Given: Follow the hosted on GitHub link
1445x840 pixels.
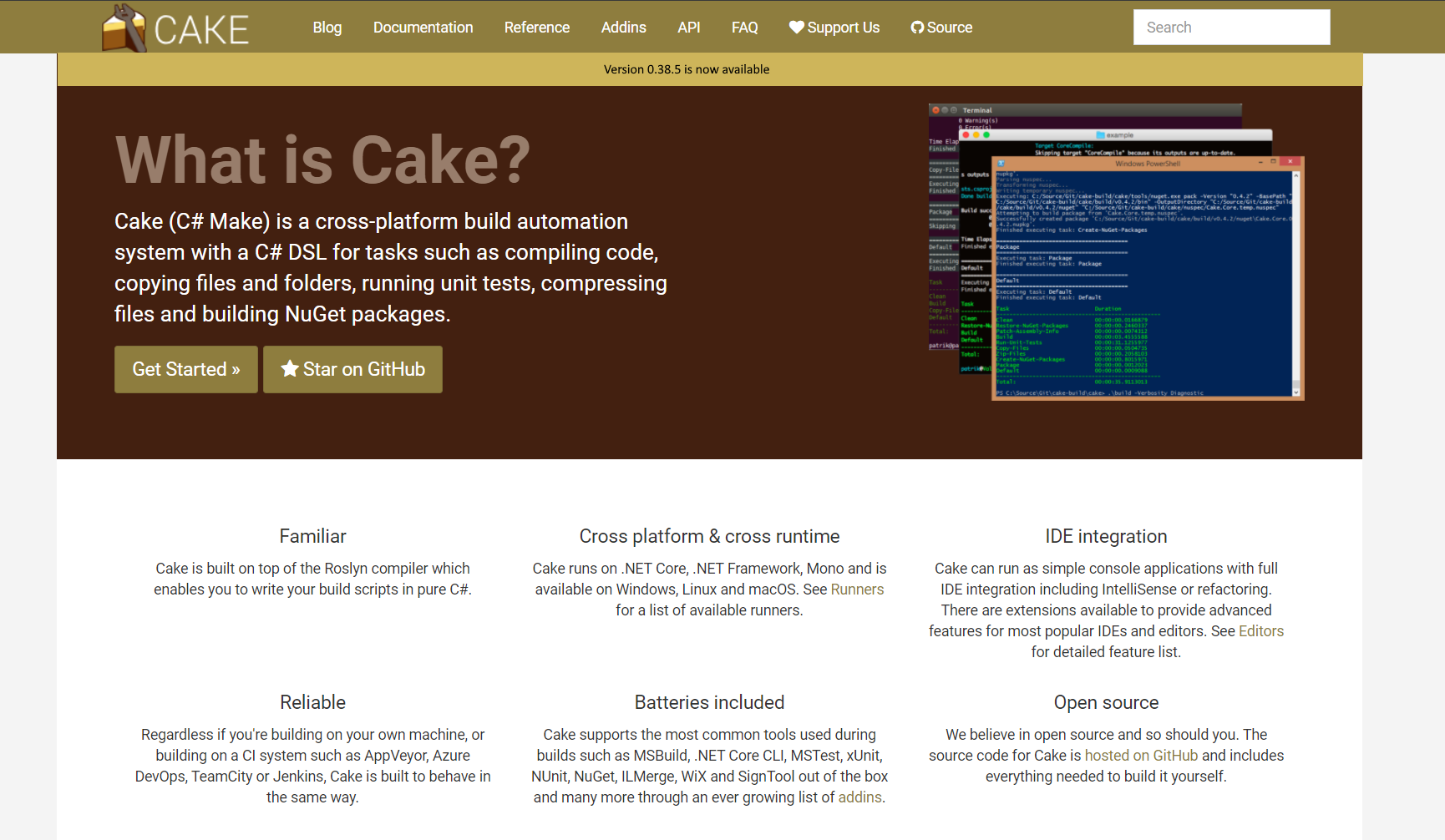Looking at the screenshot, I should tap(1141, 756).
